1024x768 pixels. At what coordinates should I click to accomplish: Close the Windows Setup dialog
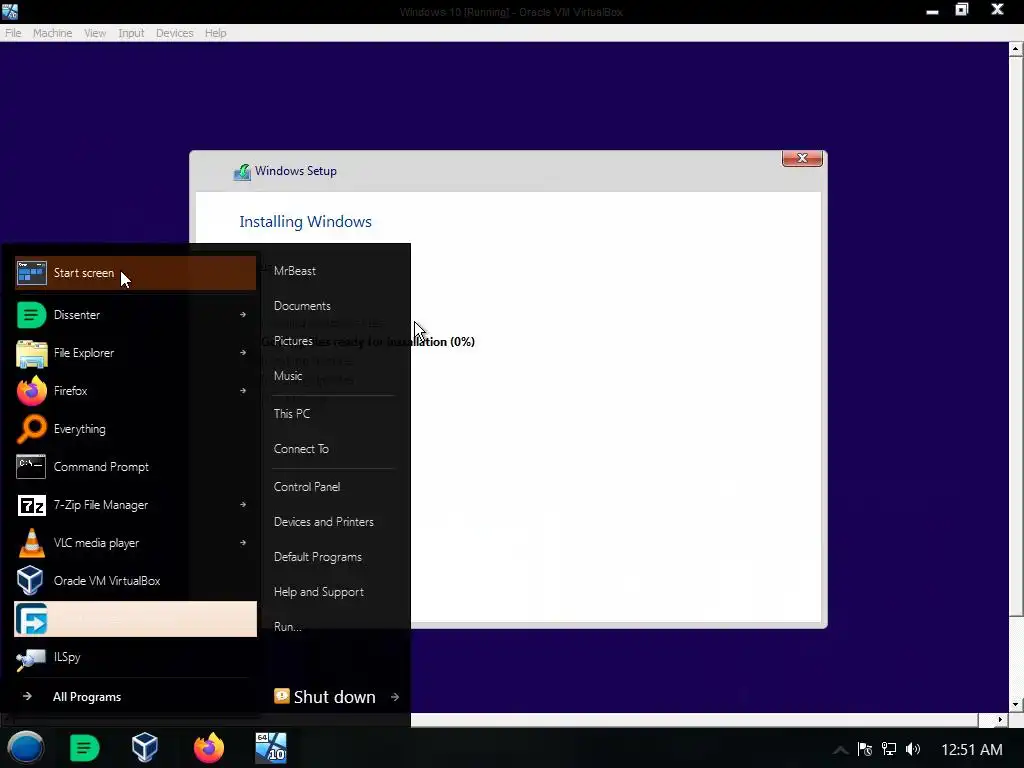pos(802,158)
